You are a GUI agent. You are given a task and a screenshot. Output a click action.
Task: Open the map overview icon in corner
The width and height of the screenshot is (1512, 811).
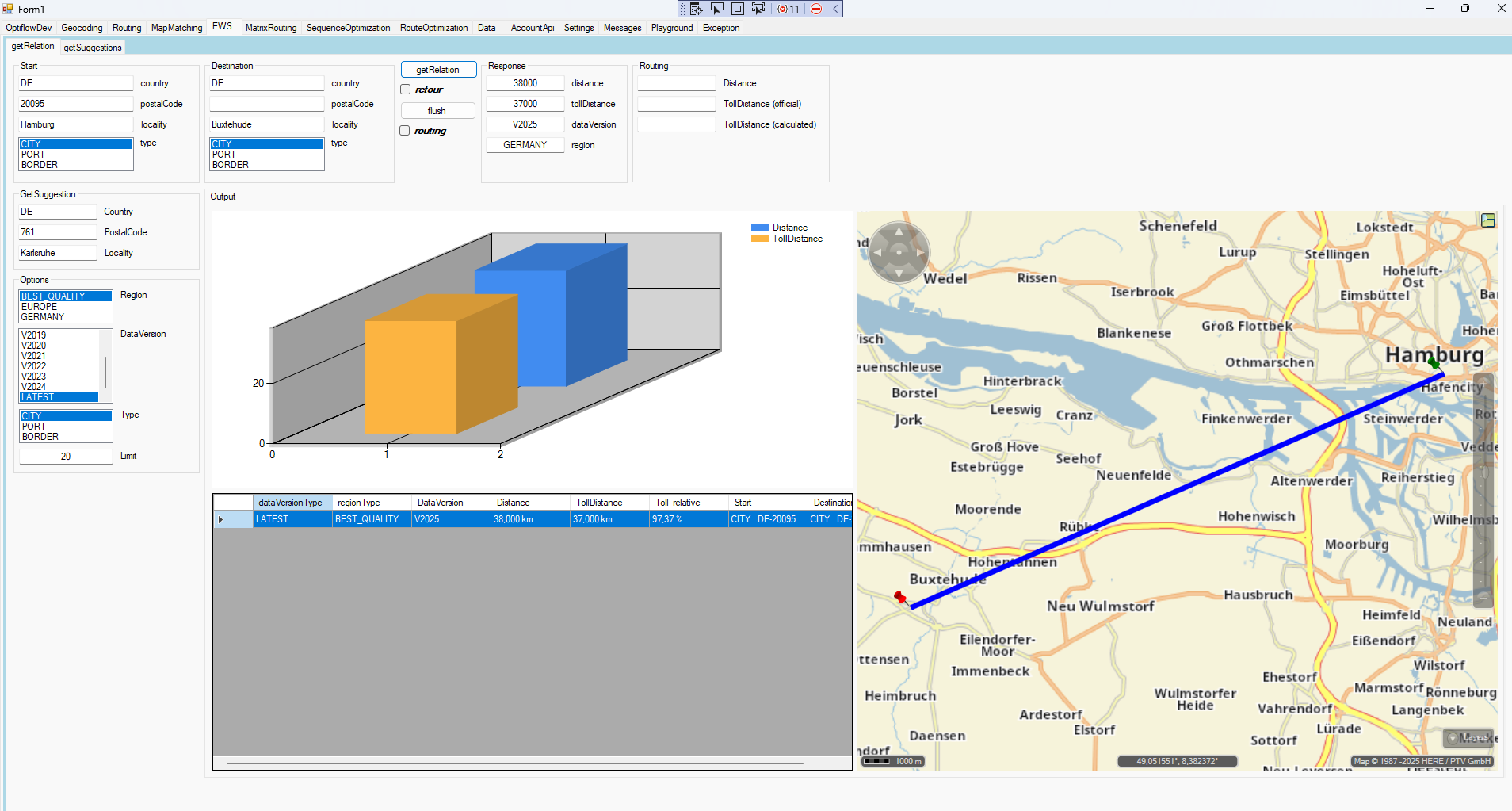pyautogui.click(x=1487, y=221)
